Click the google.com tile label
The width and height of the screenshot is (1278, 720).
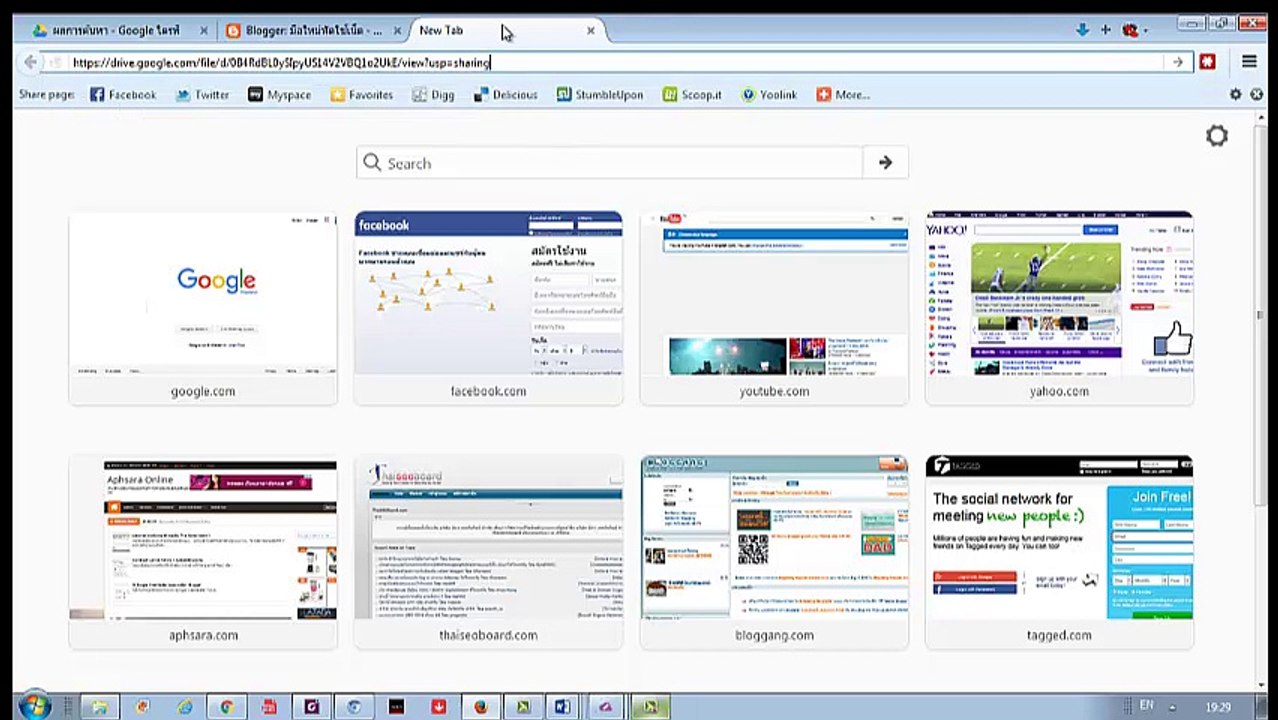tap(203, 391)
